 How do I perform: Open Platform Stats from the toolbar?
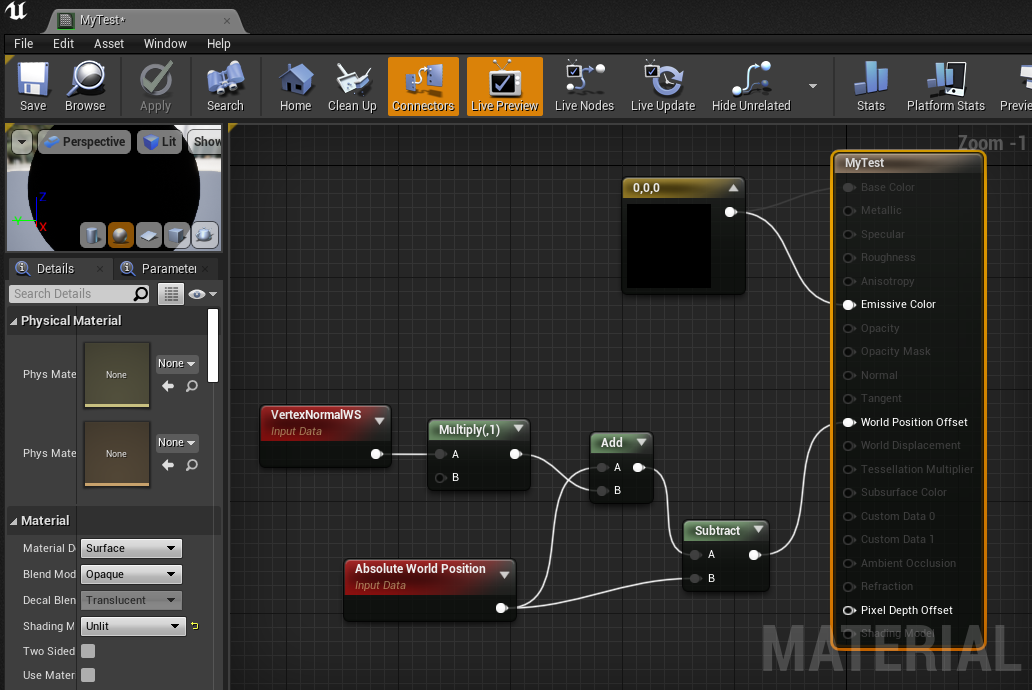pos(945,86)
